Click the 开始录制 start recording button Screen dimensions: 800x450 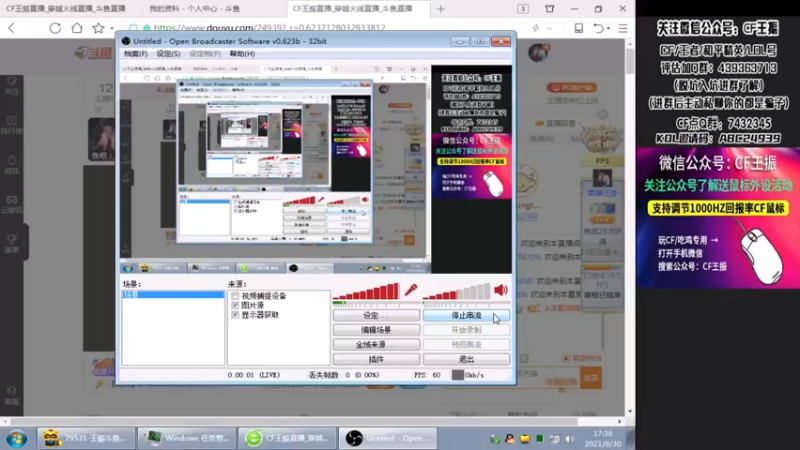pyautogui.click(x=466, y=330)
